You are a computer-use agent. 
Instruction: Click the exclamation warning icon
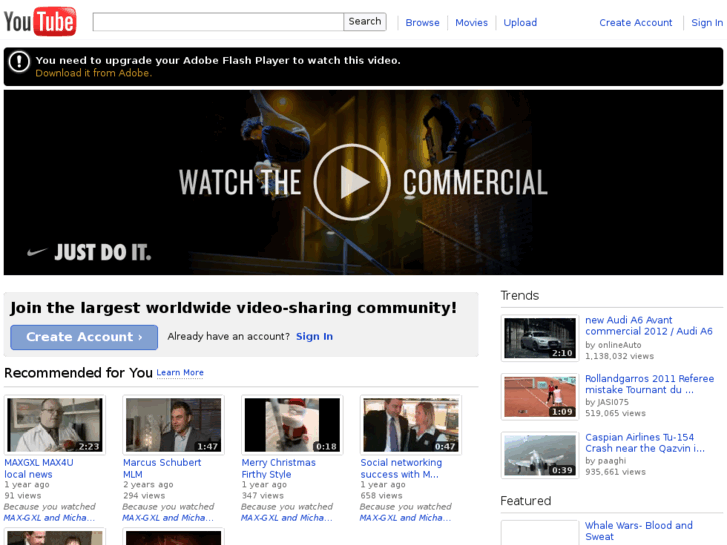[x=19, y=62]
